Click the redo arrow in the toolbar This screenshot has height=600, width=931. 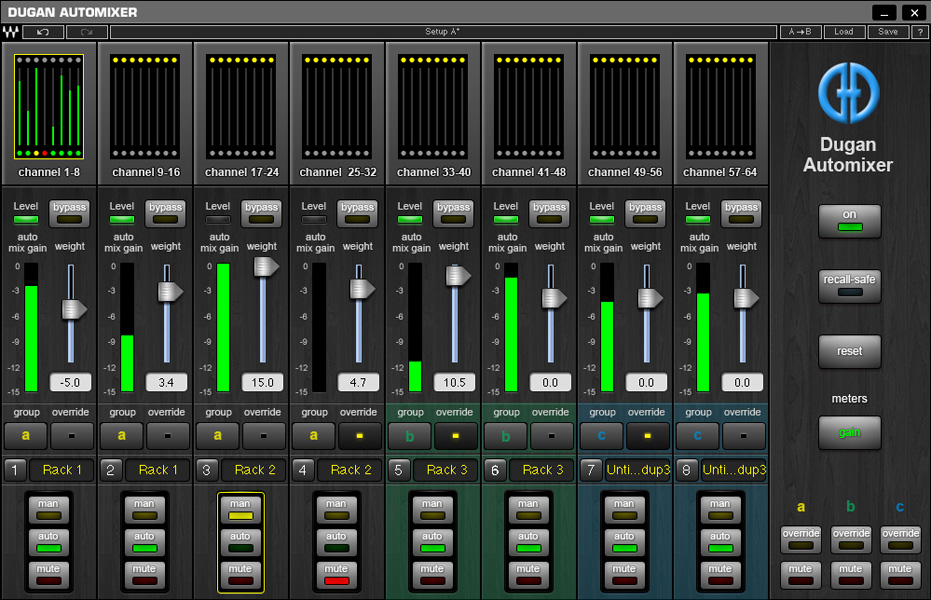(x=87, y=32)
